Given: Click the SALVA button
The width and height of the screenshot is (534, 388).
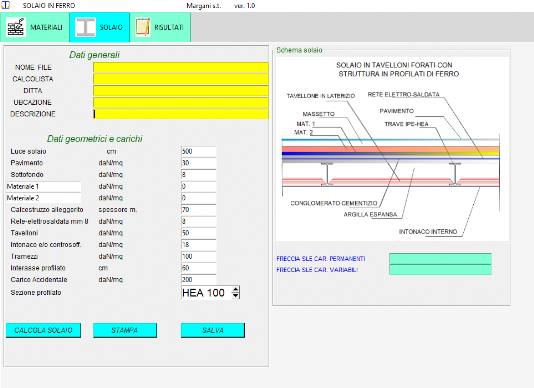Looking at the screenshot, I should (213, 330).
